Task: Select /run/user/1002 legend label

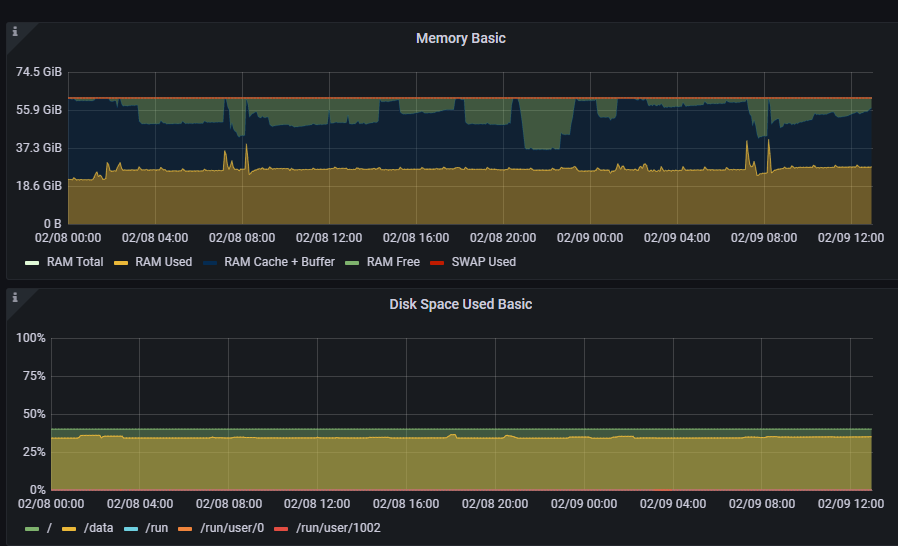Action: pyautogui.click(x=338, y=528)
